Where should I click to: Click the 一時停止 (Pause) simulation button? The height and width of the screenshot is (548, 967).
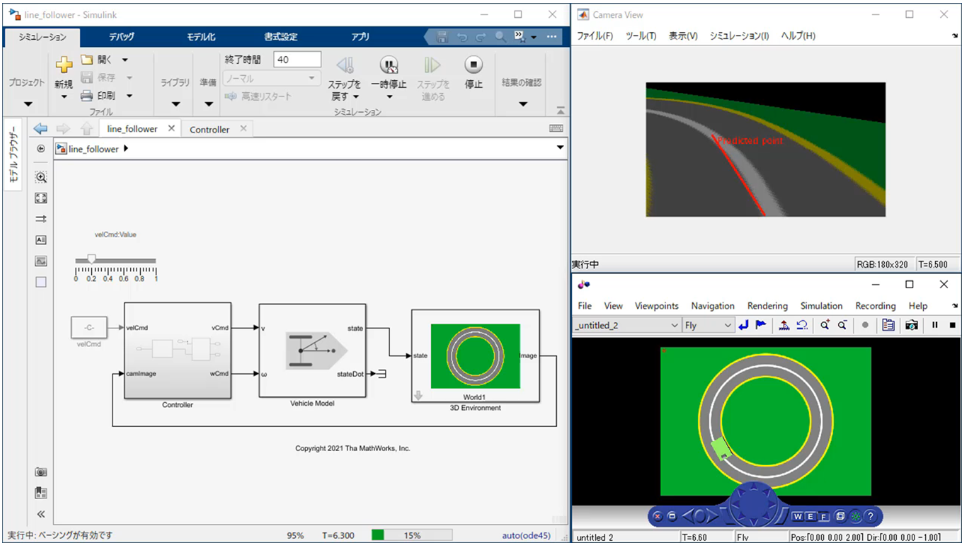tap(389, 65)
